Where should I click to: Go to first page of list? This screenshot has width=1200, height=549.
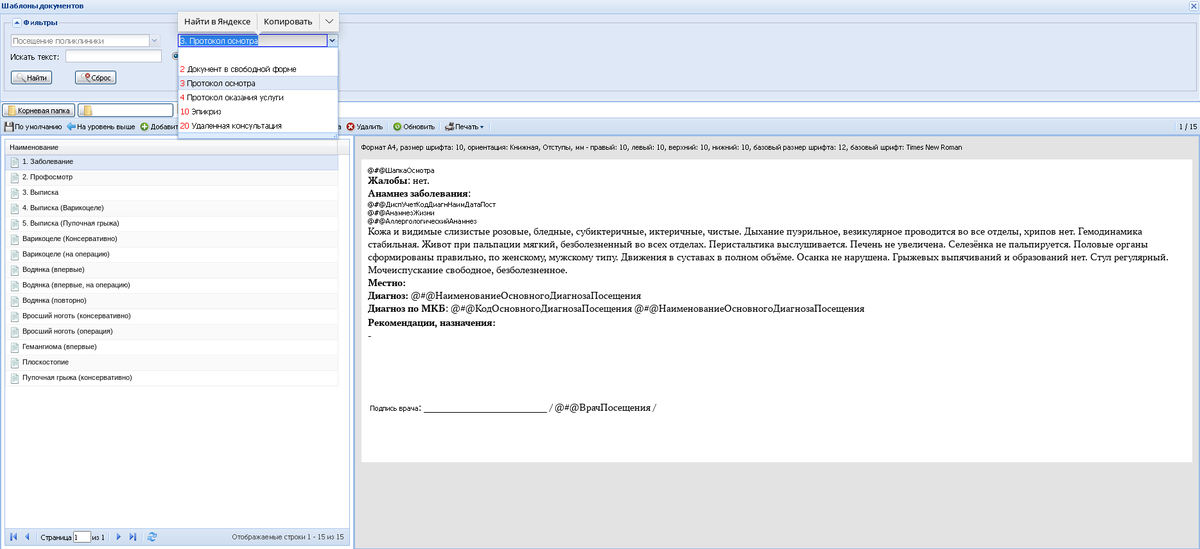[x=13, y=537]
